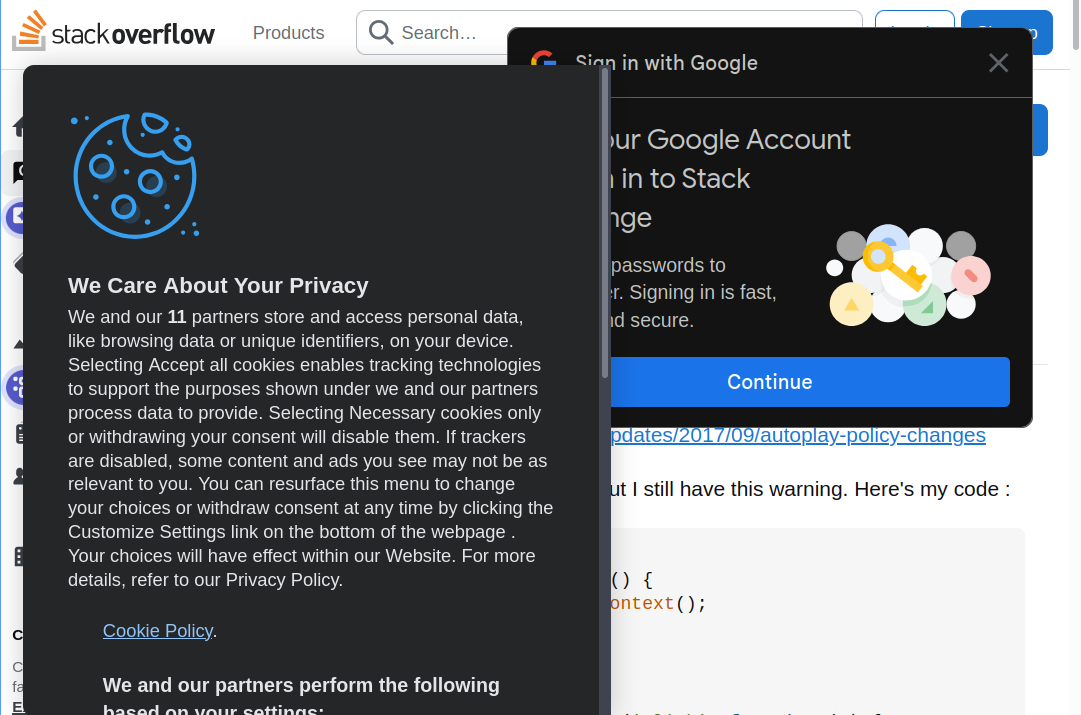Open the autoplay-policy-changes link
This screenshot has width=1081, height=715.
pos(797,436)
